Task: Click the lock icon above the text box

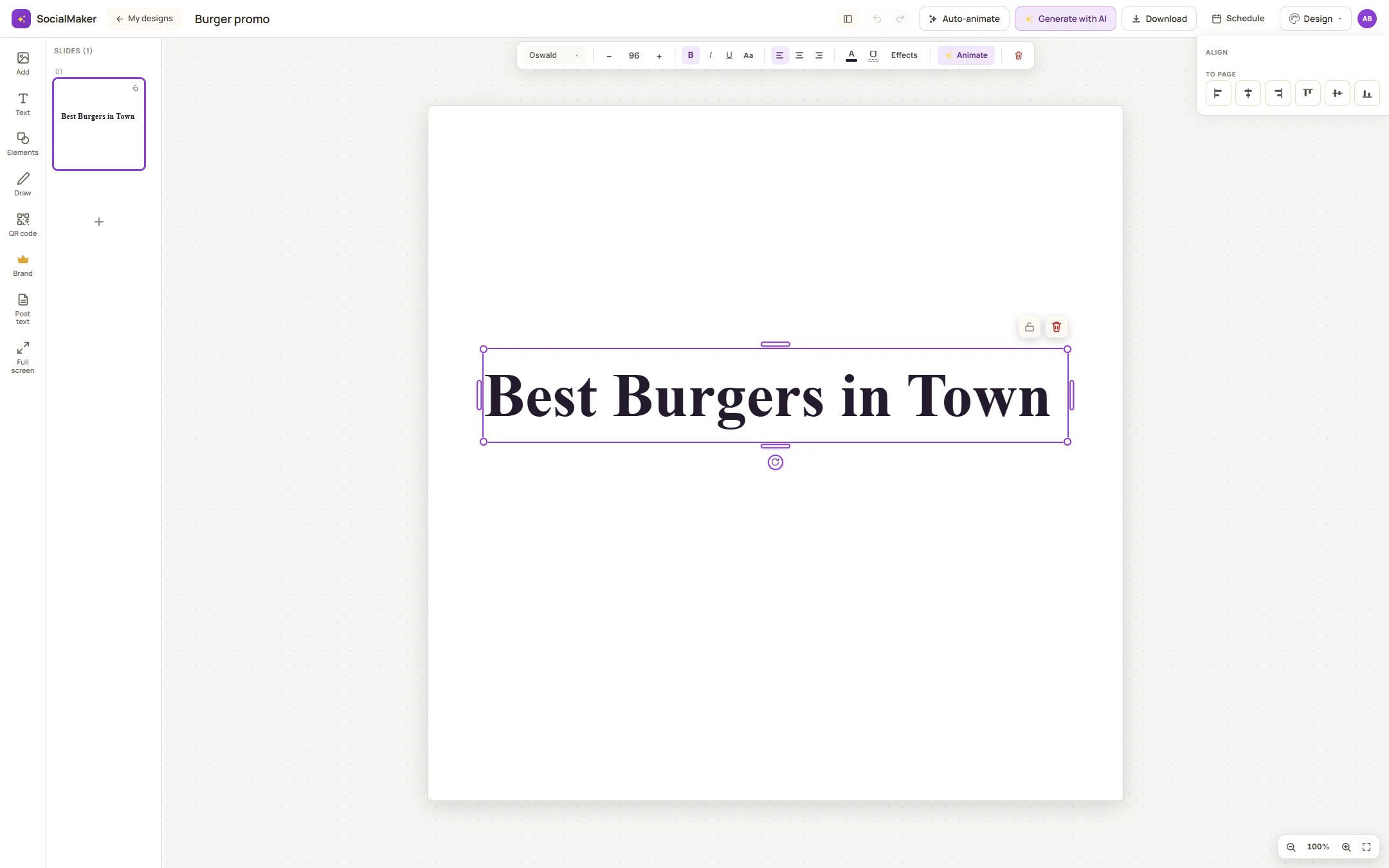Action: (x=1029, y=327)
